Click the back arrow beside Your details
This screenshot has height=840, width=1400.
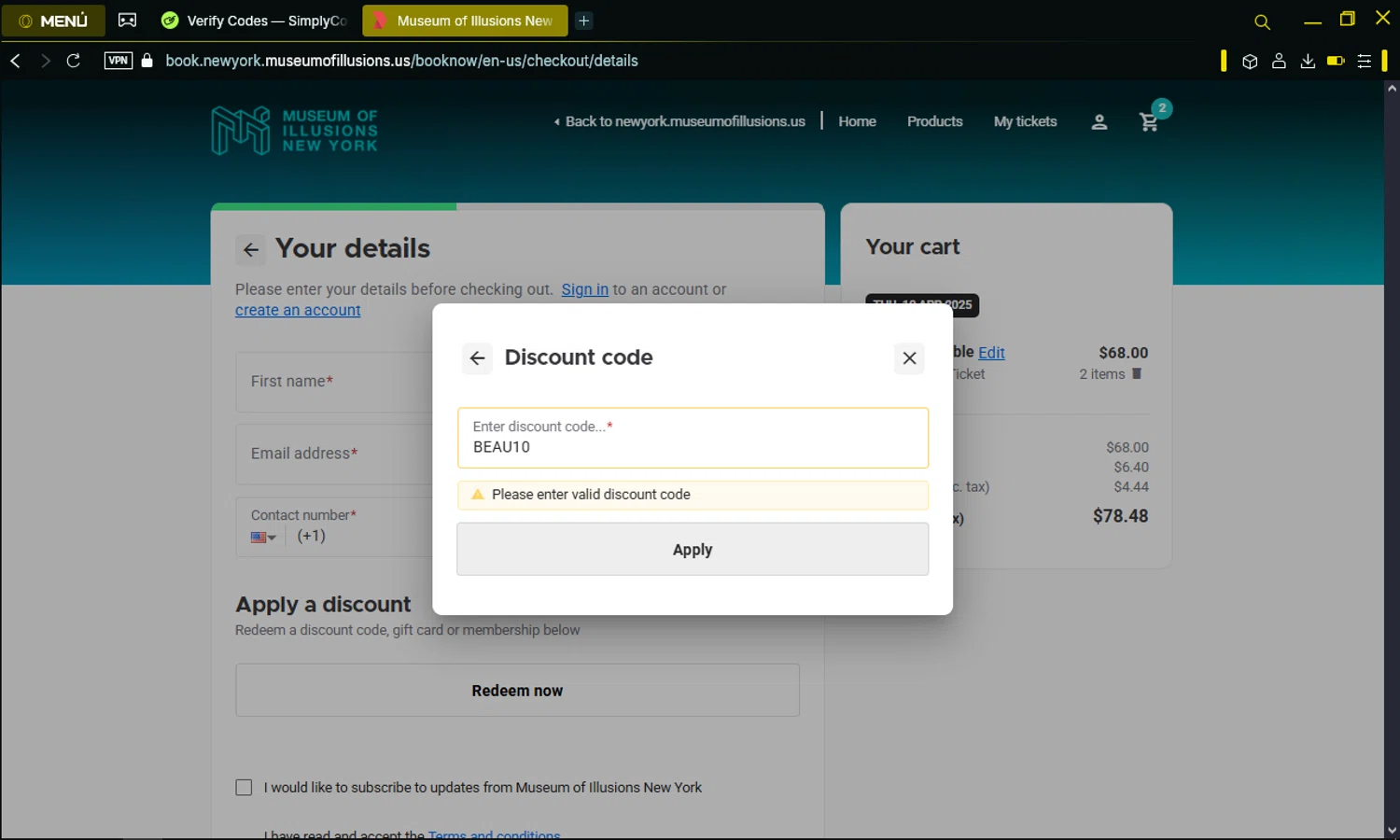[251, 249]
